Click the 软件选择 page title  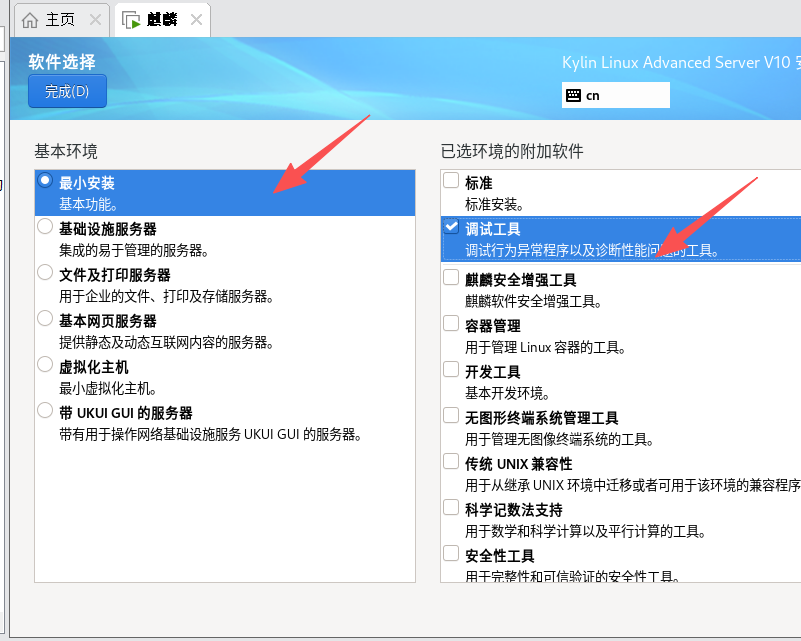[x=62, y=62]
